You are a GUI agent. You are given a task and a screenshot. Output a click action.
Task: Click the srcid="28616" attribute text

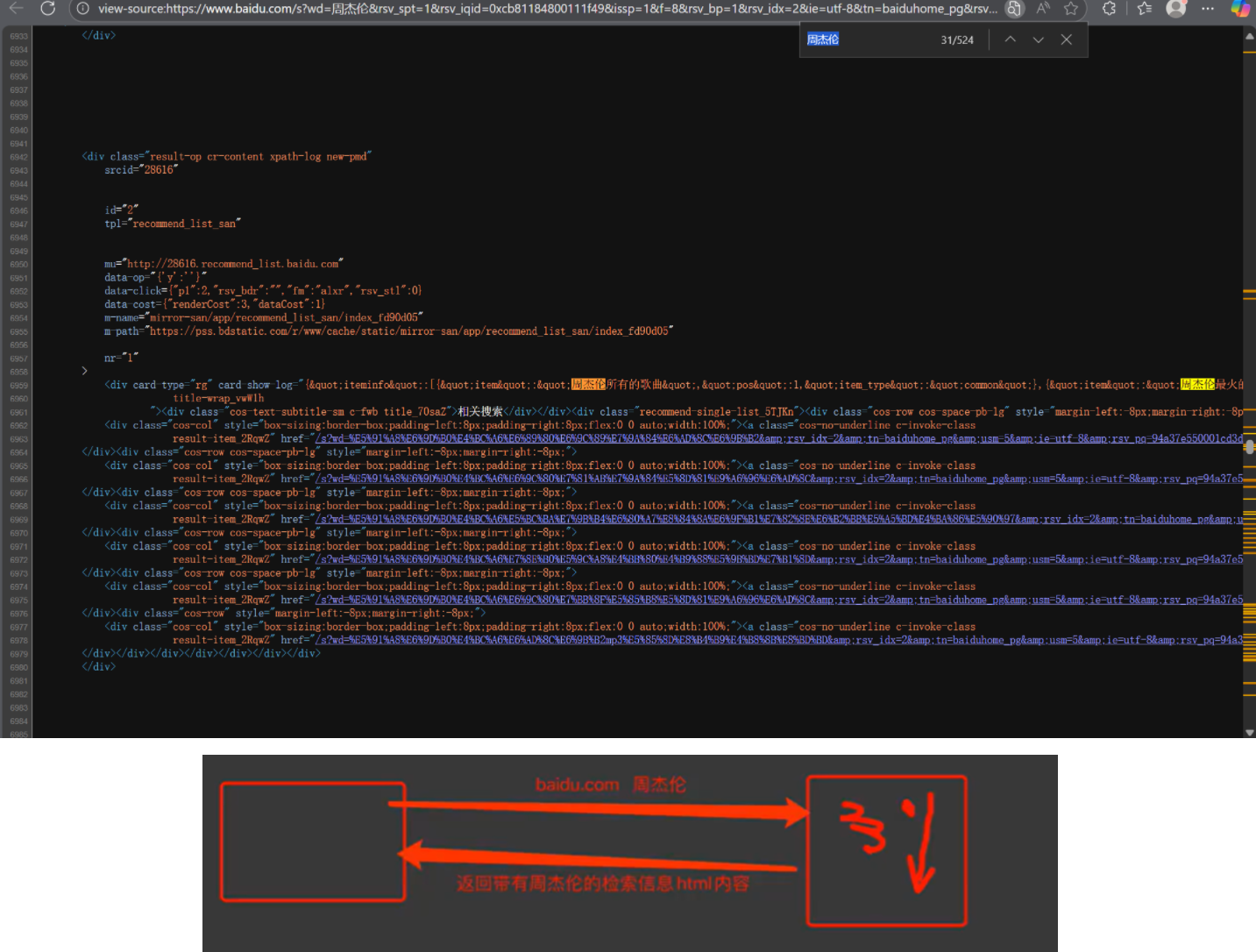click(x=141, y=170)
